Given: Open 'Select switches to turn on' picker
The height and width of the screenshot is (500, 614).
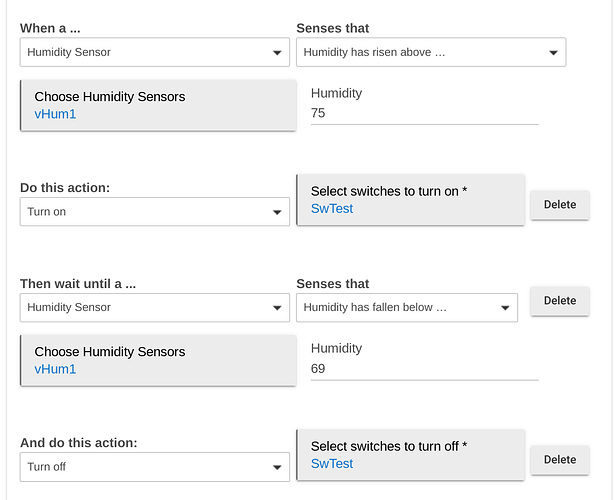Looking at the screenshot, I should pyautogui.click(x=410, y=200).
